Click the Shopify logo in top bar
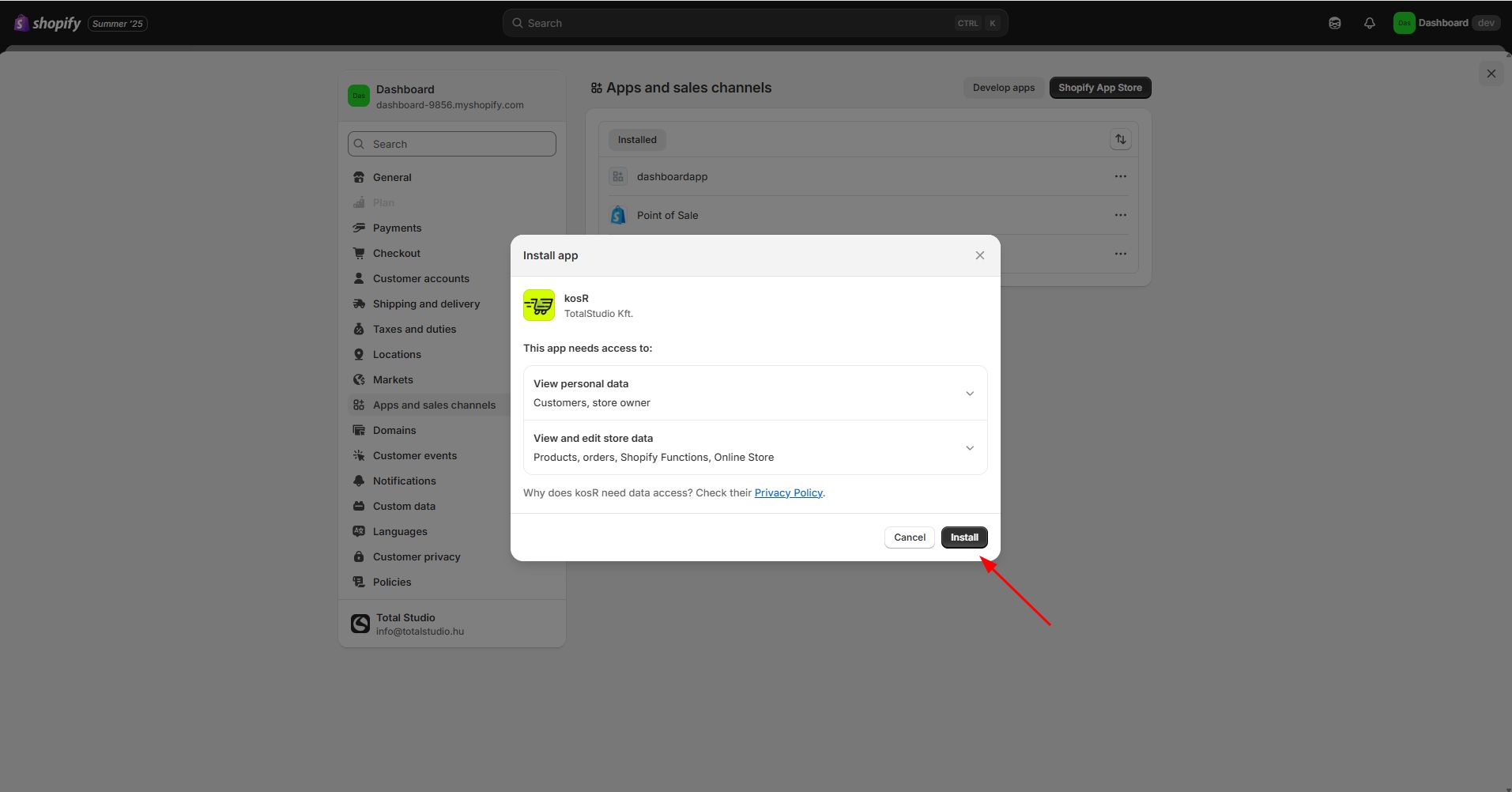1512x792 pixels. click(x=47, y=23)
